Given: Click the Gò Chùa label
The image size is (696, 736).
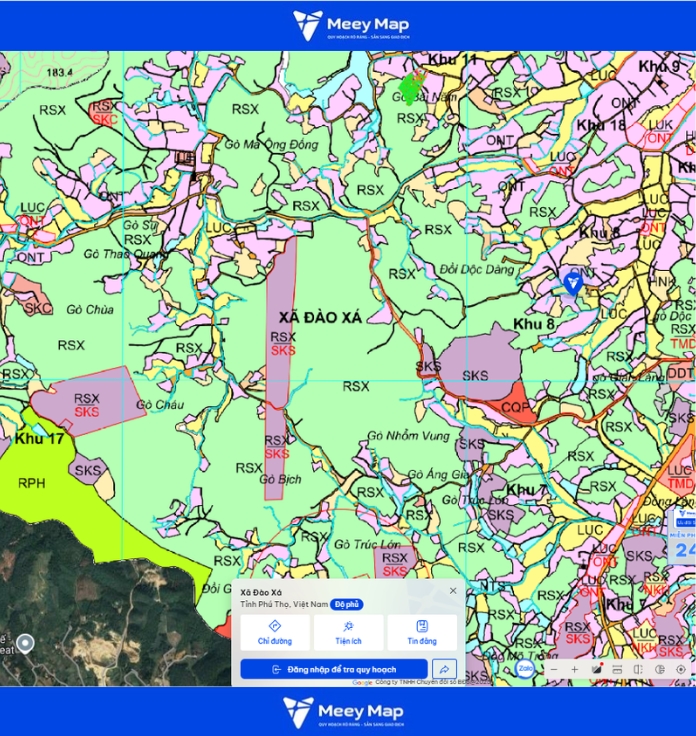Looking at the screenshot, I should coord(90,310).
